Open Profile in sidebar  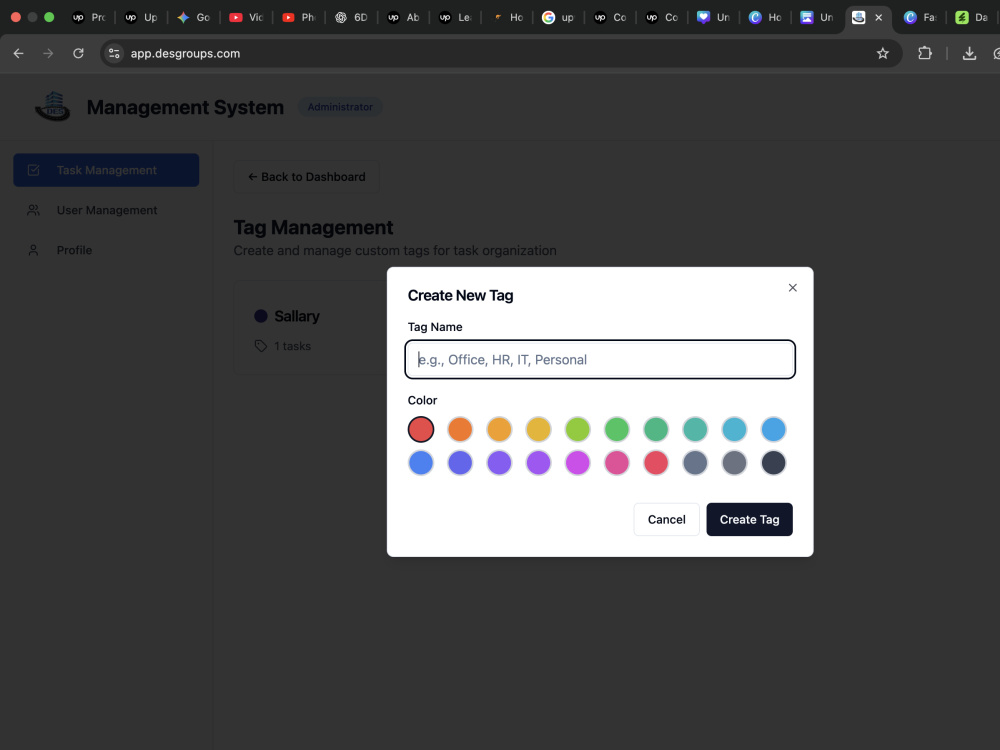point(106,250)
